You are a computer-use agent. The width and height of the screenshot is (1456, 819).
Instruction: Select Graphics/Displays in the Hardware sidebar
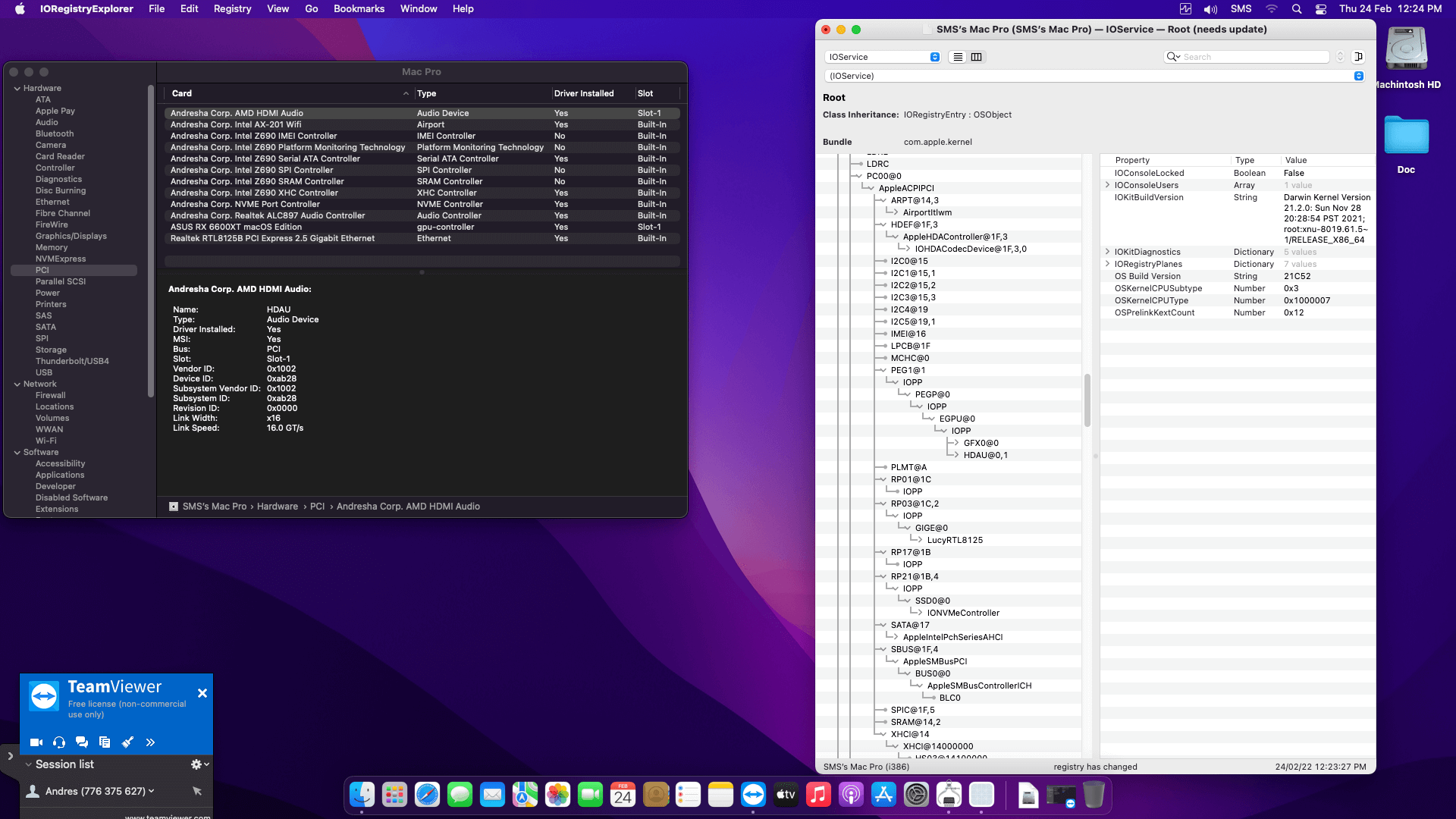(x=71, y=237)
